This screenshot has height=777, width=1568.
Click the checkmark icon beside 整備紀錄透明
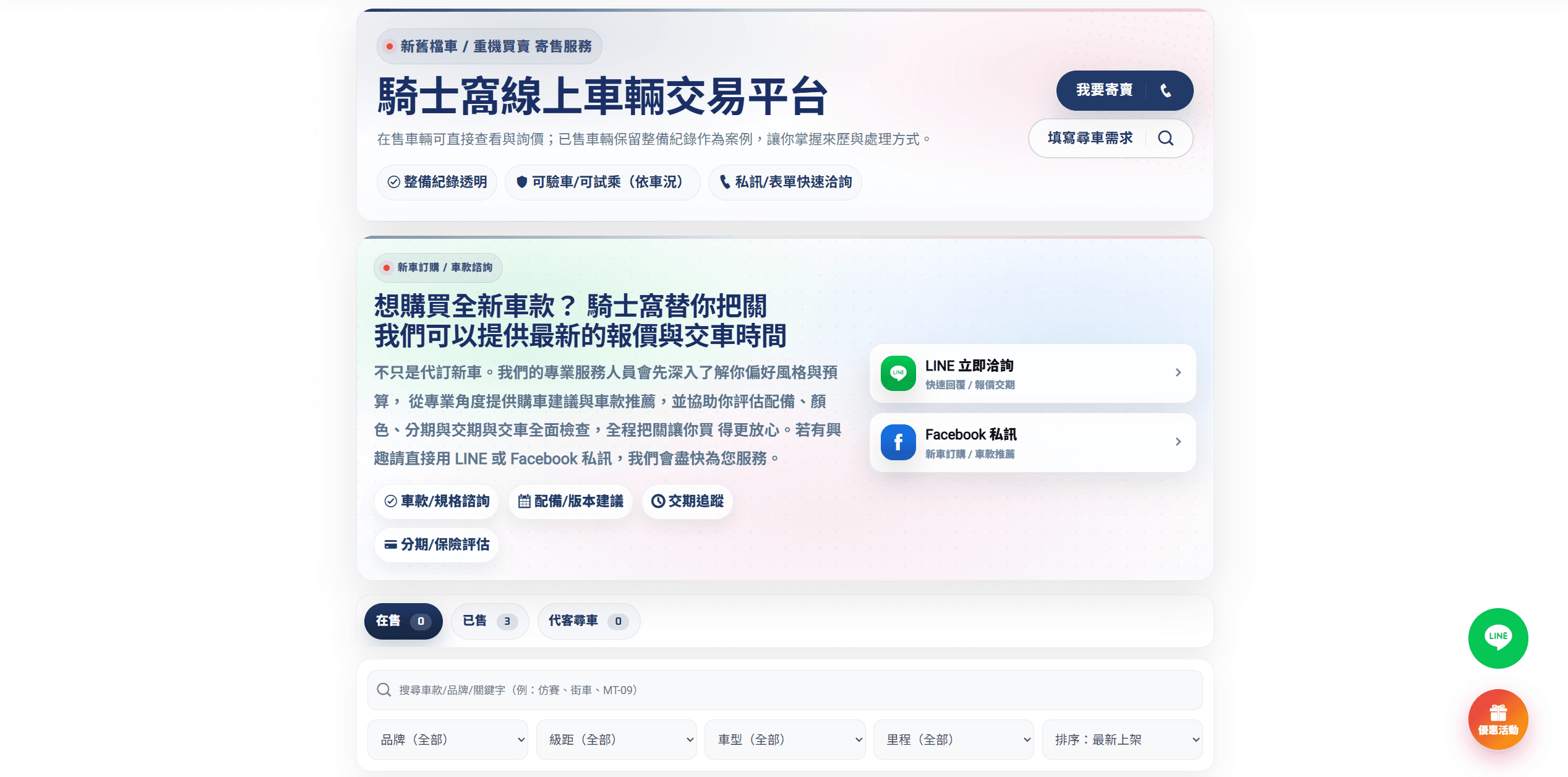tap(393, 182)
